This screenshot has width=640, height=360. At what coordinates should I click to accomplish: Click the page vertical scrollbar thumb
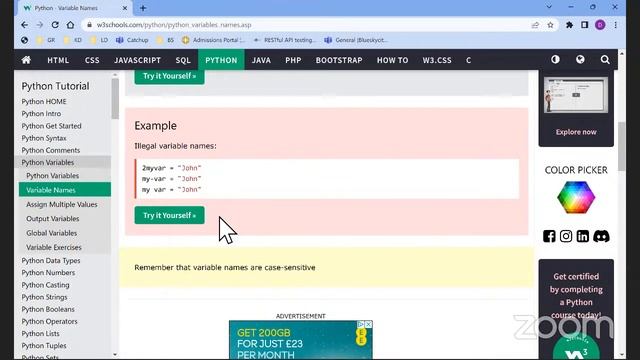pyautogui.click(x=622, y=146)
